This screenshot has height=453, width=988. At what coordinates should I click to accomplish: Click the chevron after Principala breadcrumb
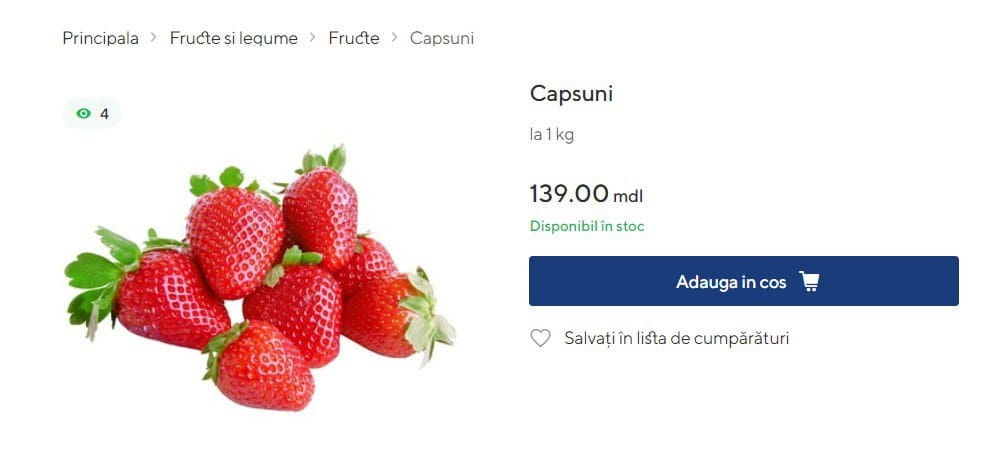[x=154, y=38]
